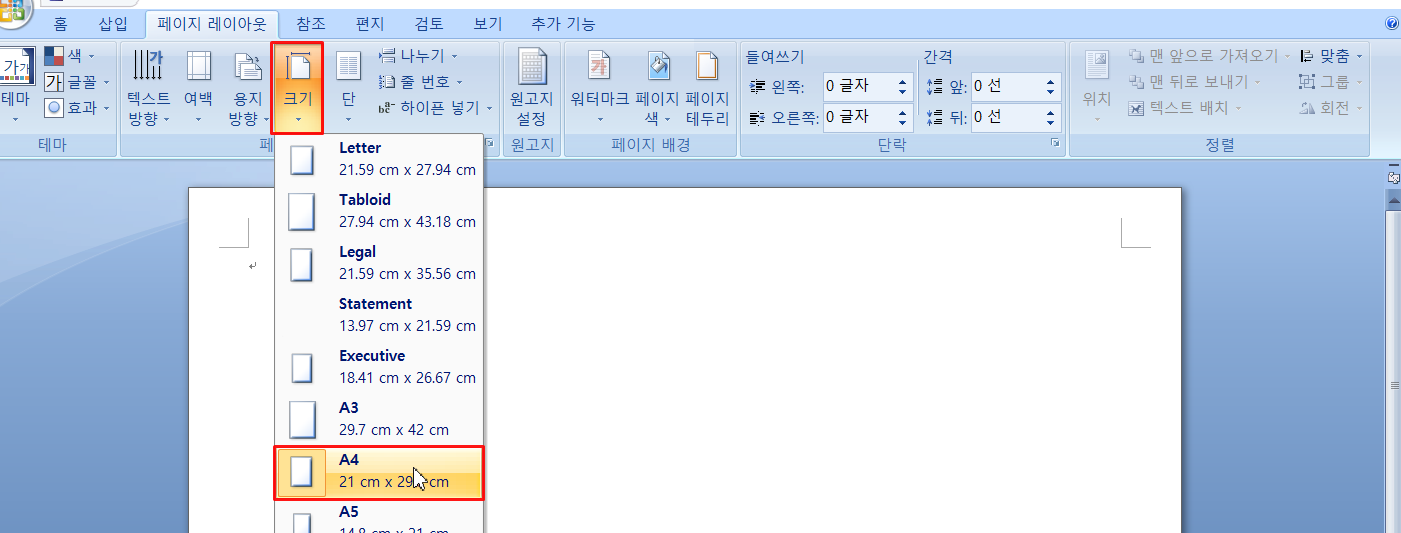The width and height of the screenshot is (1401, 533).
Task: Open the Page Setup dialog launcher
Action: point(490,145)
